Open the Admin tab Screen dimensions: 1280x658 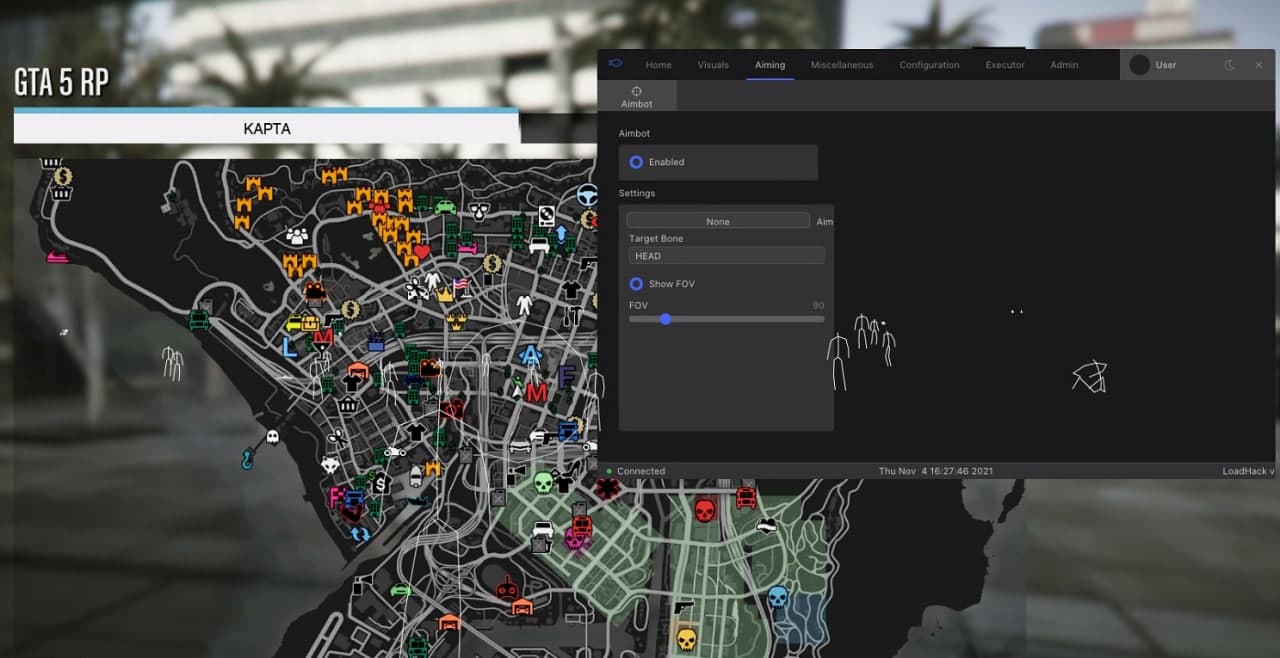click(1064, 65)
